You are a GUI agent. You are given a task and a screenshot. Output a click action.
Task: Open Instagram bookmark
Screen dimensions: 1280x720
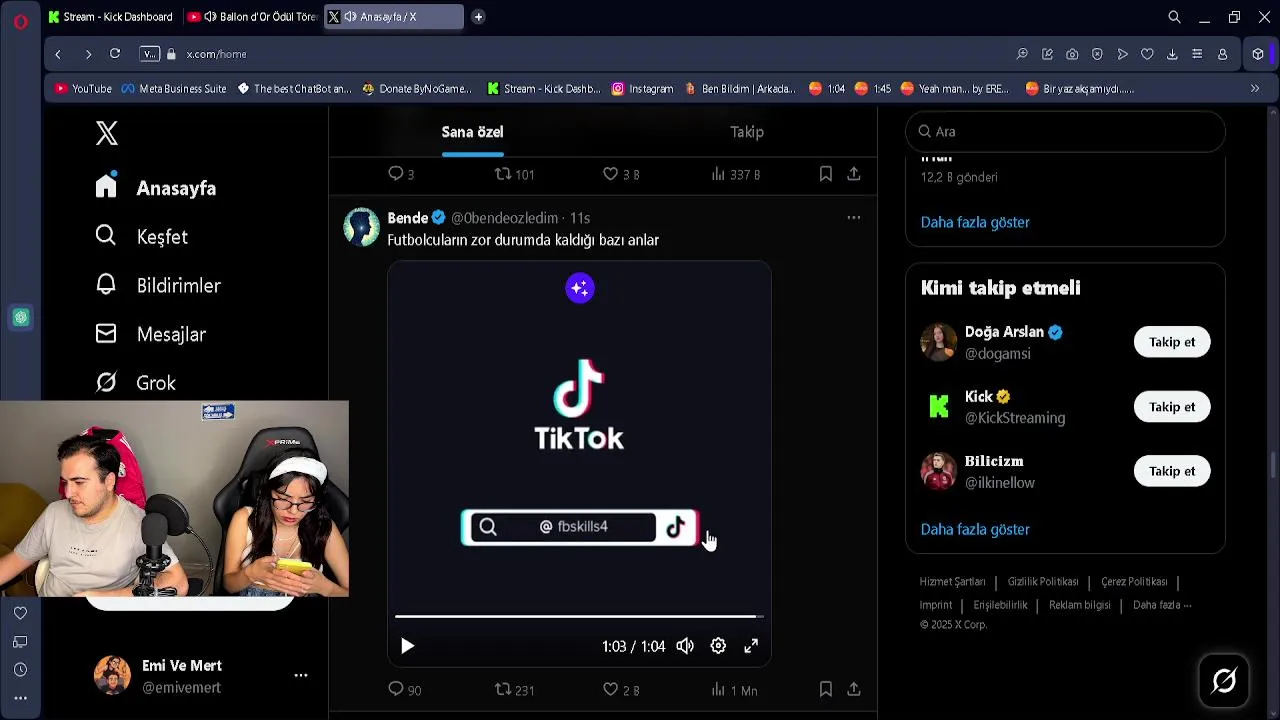pyautogui.click(x=642, y=89)
